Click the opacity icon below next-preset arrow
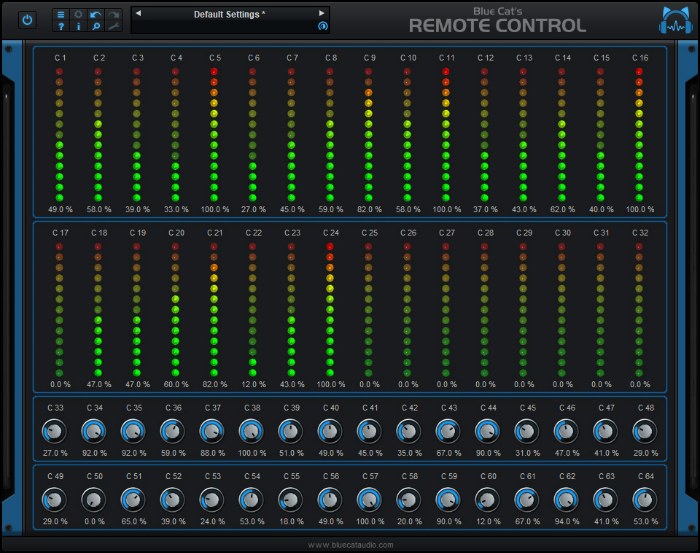The image size is (700, 553). tap(322, 26)
